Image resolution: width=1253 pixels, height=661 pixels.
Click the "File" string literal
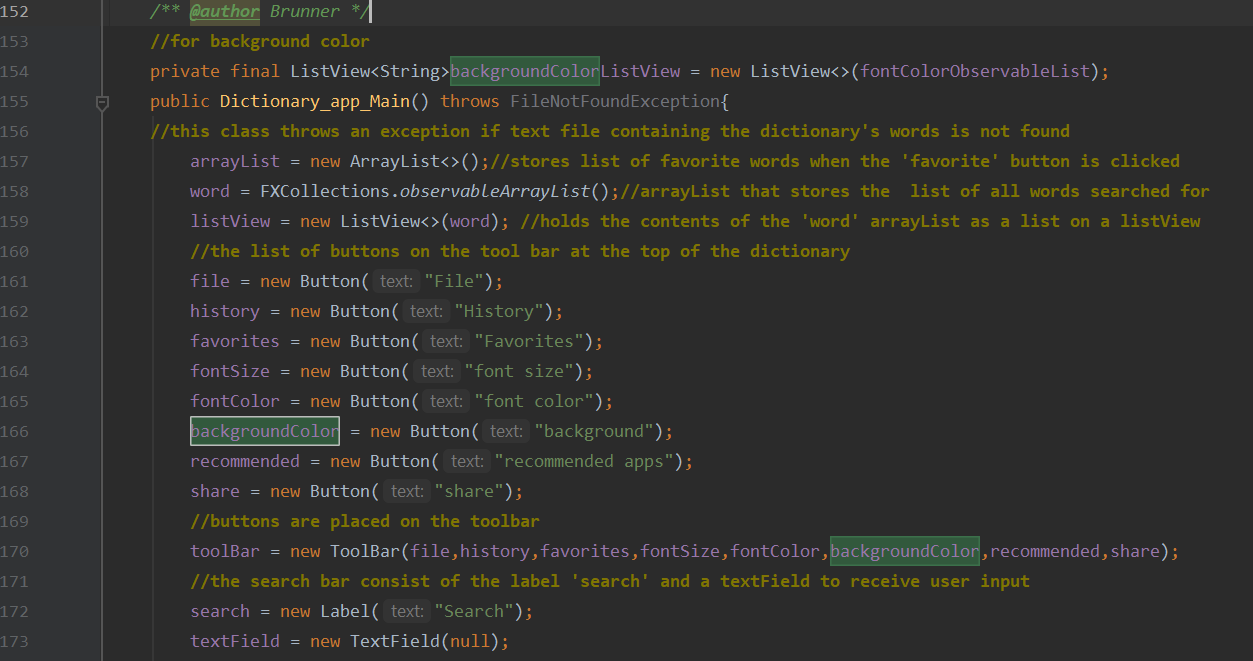pos(455,281)
